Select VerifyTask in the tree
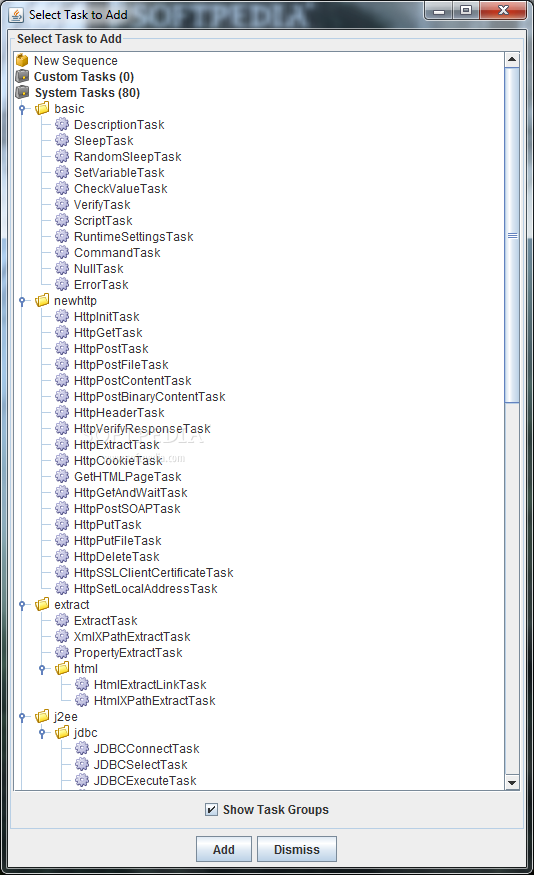This screenshot has height=875, width=534. pos(102,205)
